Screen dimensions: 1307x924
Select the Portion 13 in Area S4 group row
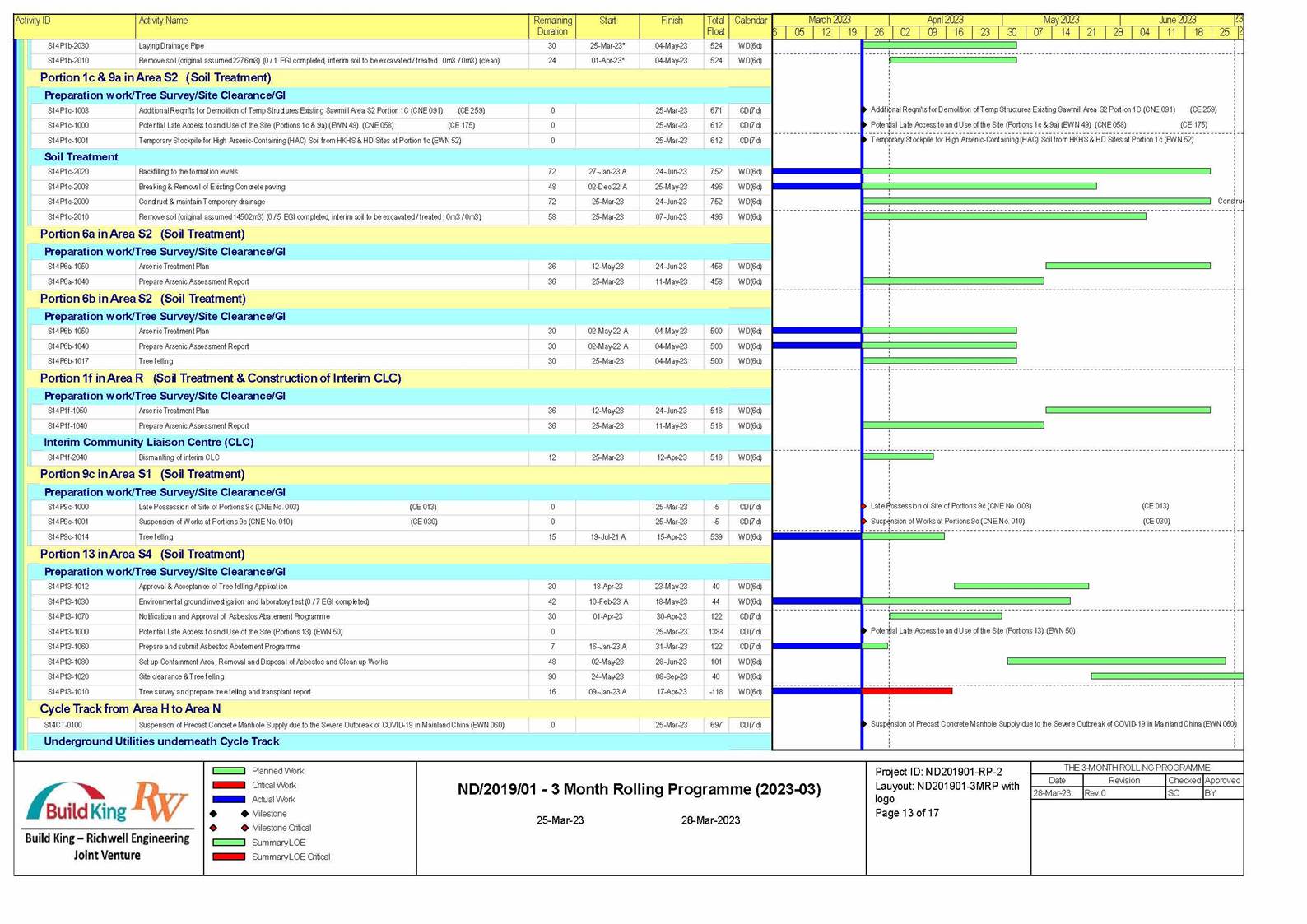click(142, 554)
